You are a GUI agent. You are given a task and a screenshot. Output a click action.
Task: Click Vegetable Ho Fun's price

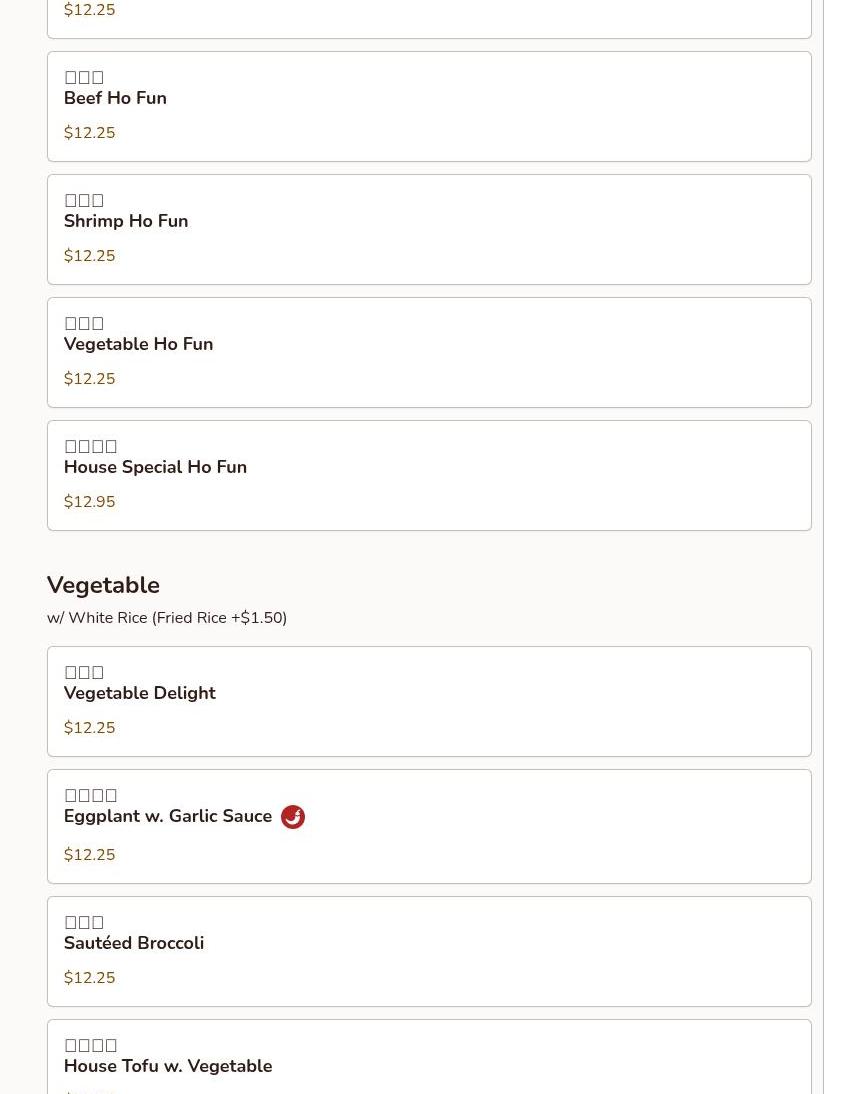[89, 379]
